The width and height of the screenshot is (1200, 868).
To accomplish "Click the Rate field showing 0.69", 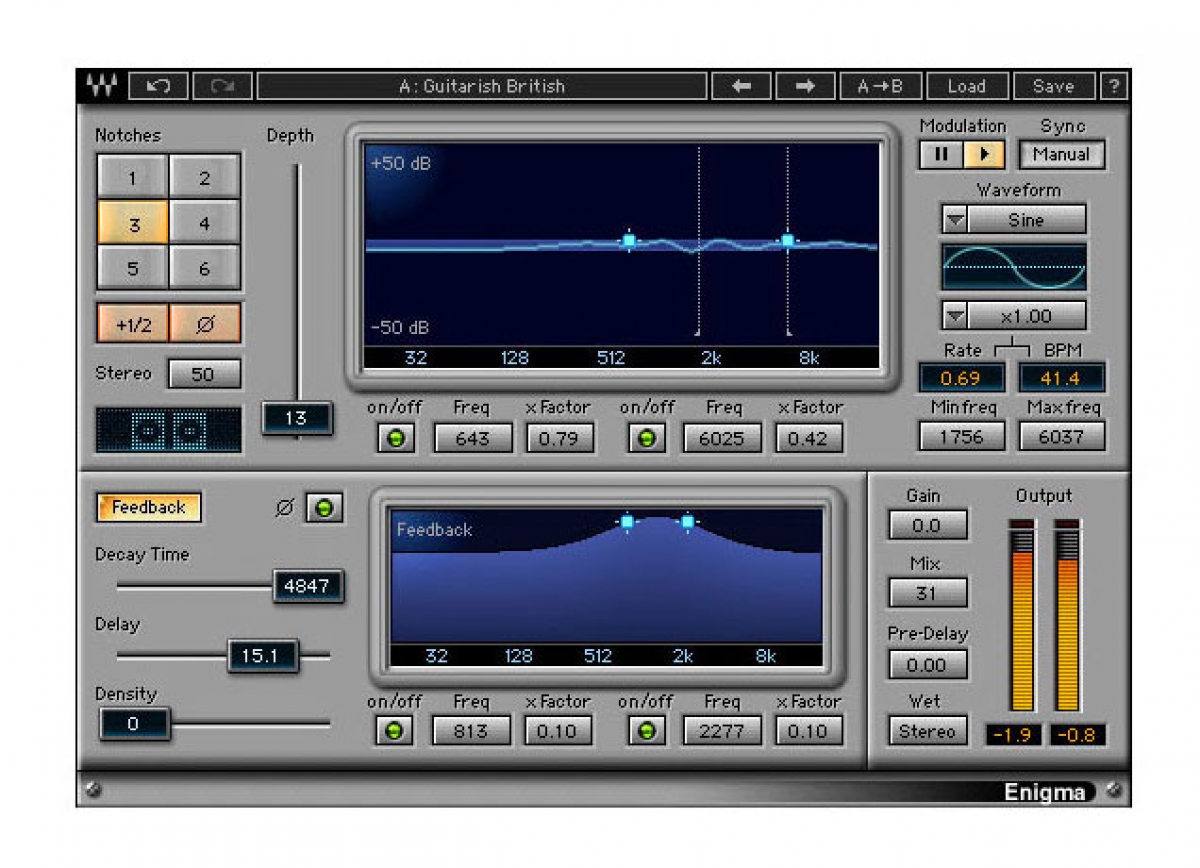I will [x=961, y=378].
